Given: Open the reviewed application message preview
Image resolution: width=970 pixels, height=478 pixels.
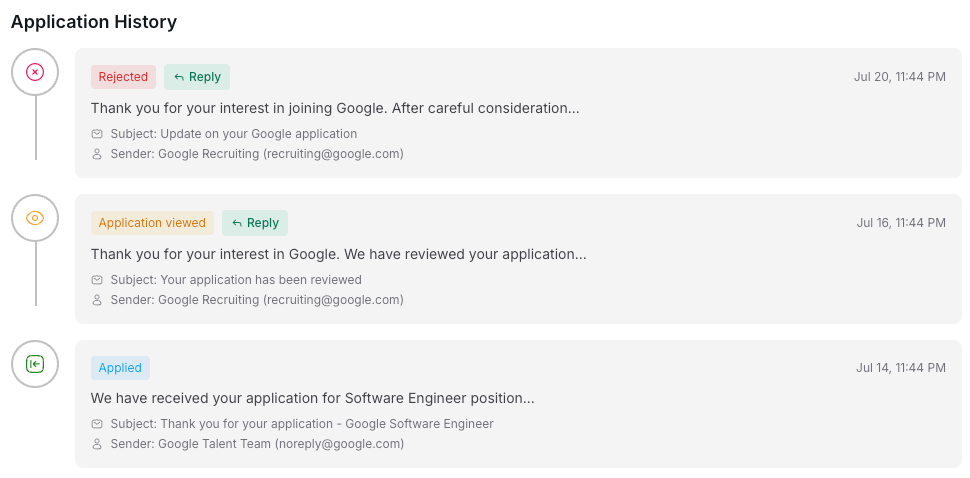Looking at the screenshot, I should 338,254.
